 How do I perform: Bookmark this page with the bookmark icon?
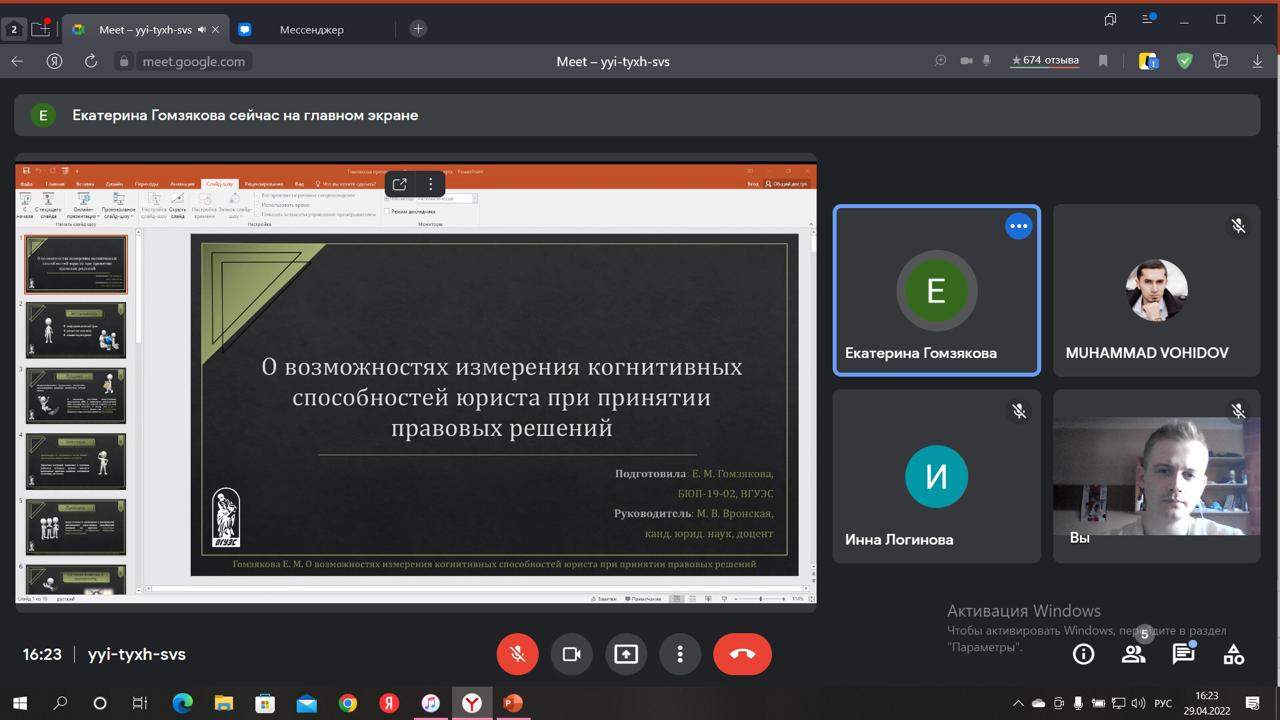point(1104,61)
